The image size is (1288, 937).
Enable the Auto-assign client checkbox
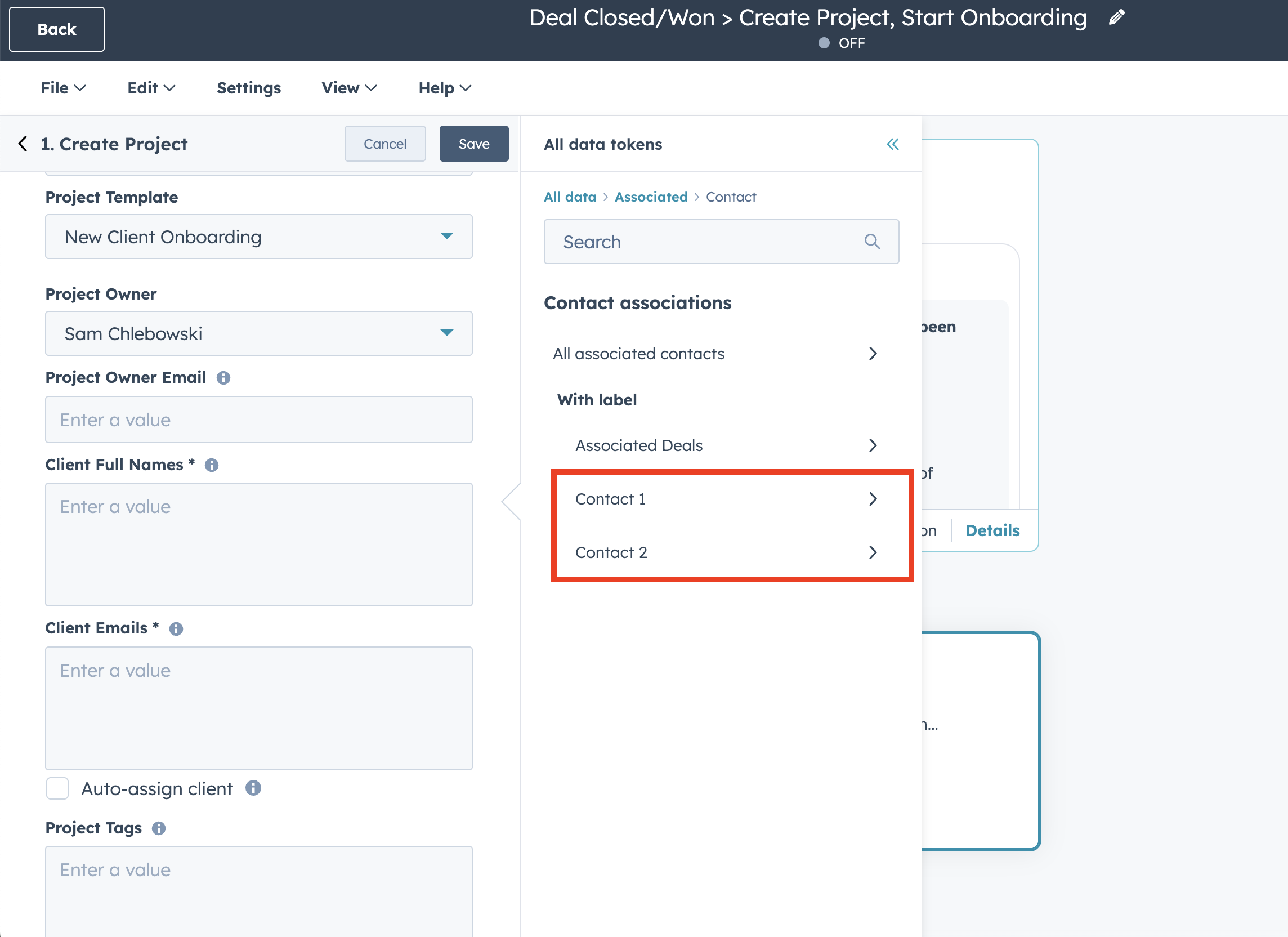[x=57, y=789]
